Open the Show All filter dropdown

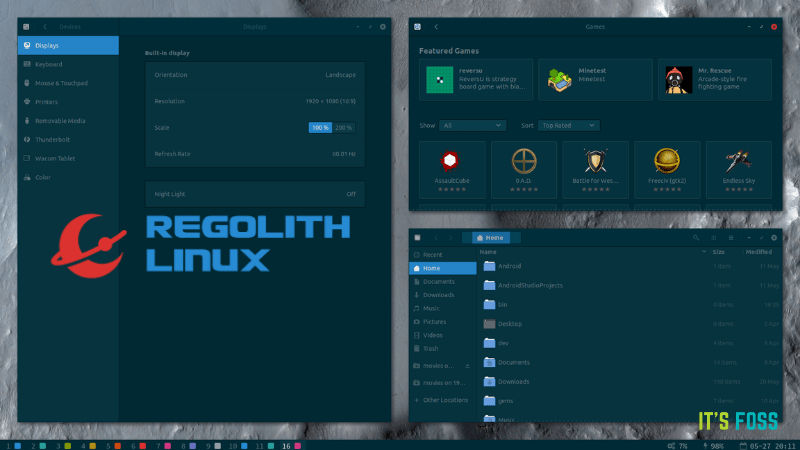472,126
